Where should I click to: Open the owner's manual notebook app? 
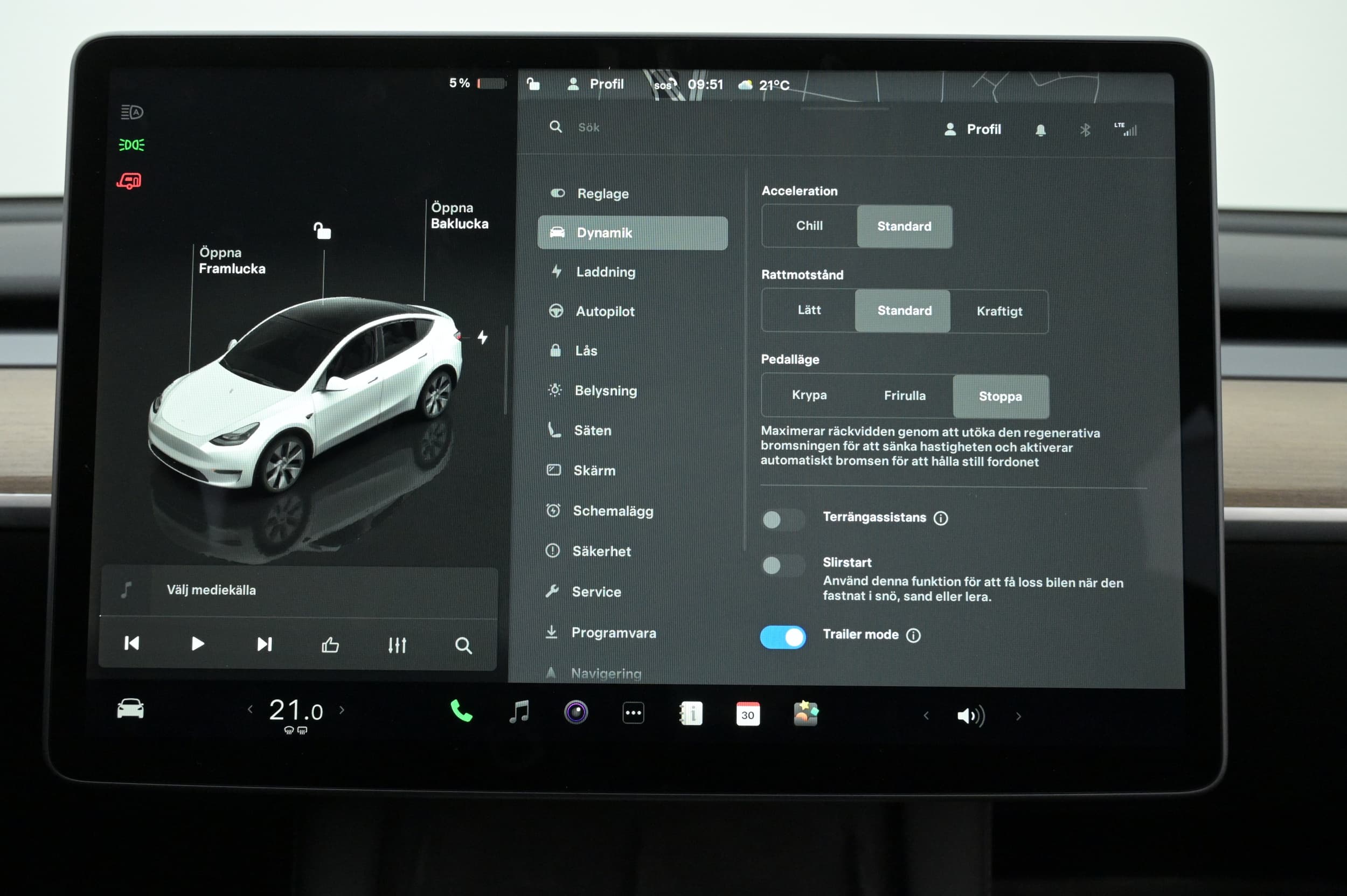click(x=691, y=714)
